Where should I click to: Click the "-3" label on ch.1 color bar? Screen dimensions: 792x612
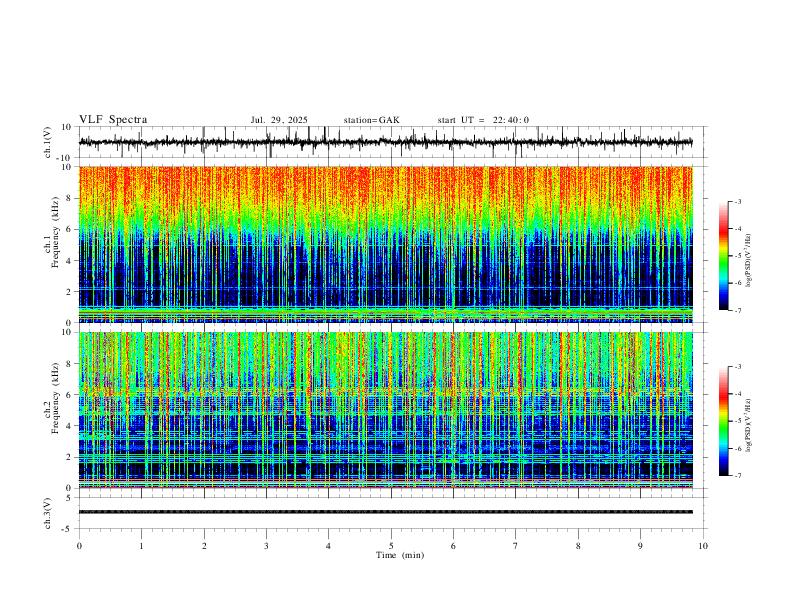click(x=738, y=201)
